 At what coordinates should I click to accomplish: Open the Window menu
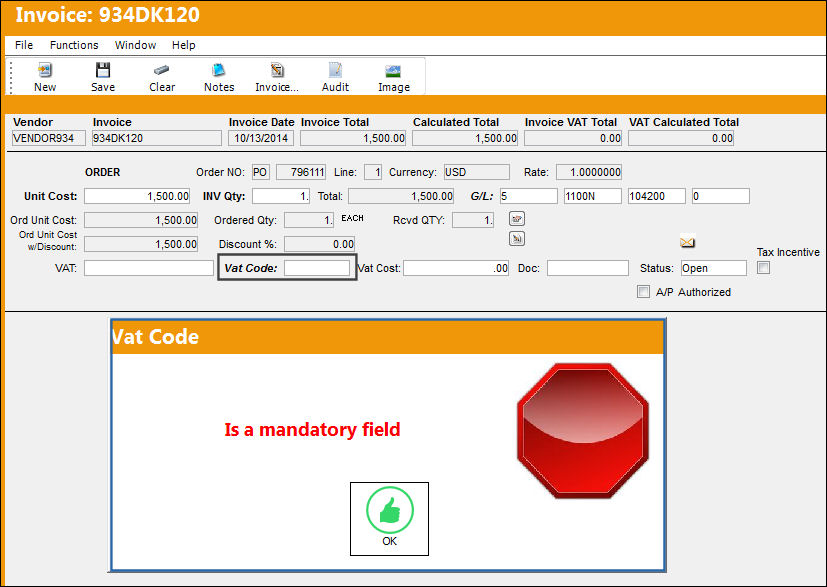coord(136,45)
